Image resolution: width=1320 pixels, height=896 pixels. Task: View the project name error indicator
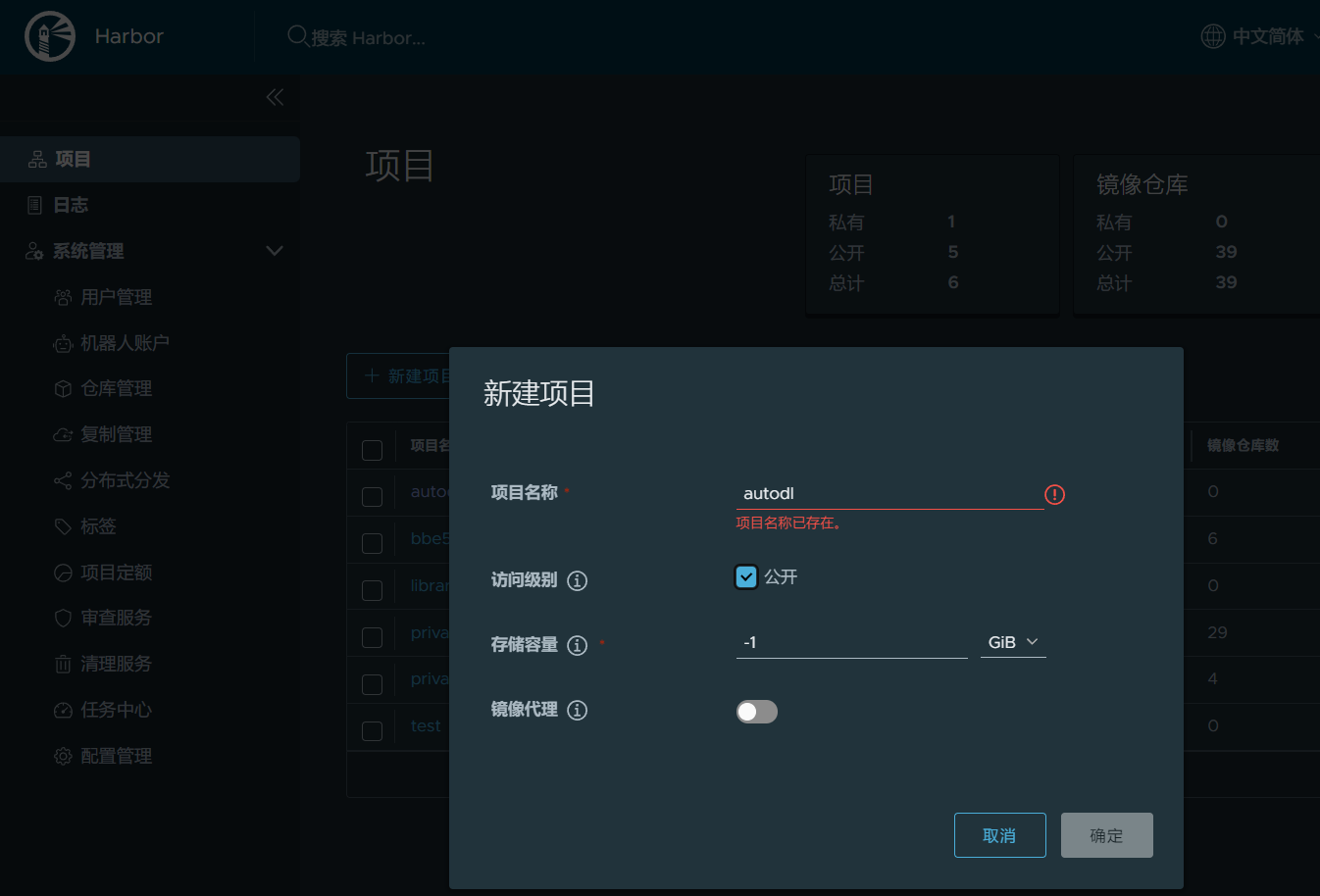(1054, 494)
